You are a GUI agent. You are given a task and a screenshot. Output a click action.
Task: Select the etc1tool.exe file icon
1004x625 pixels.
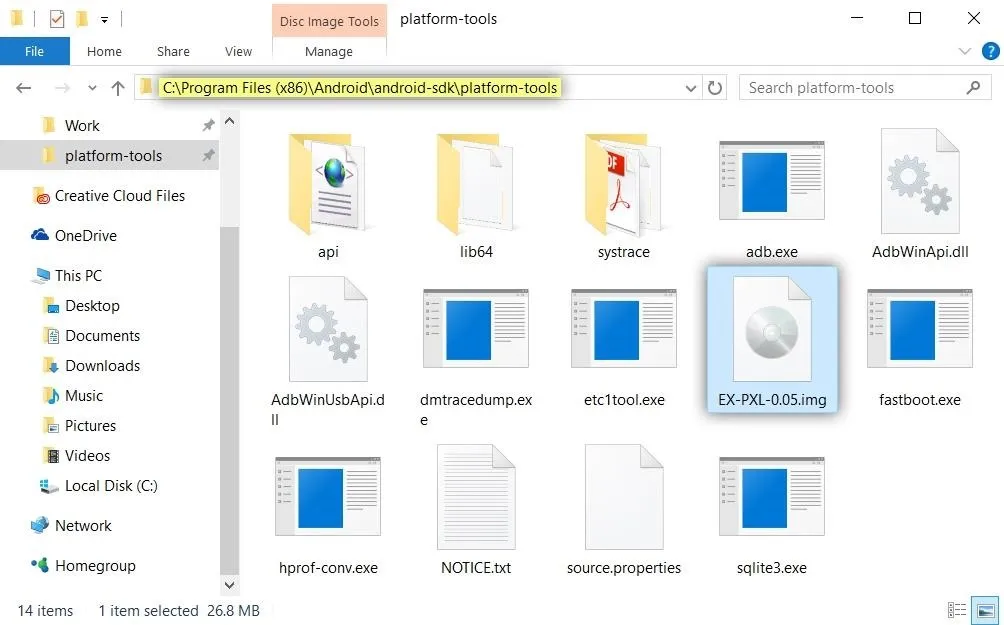624,329
